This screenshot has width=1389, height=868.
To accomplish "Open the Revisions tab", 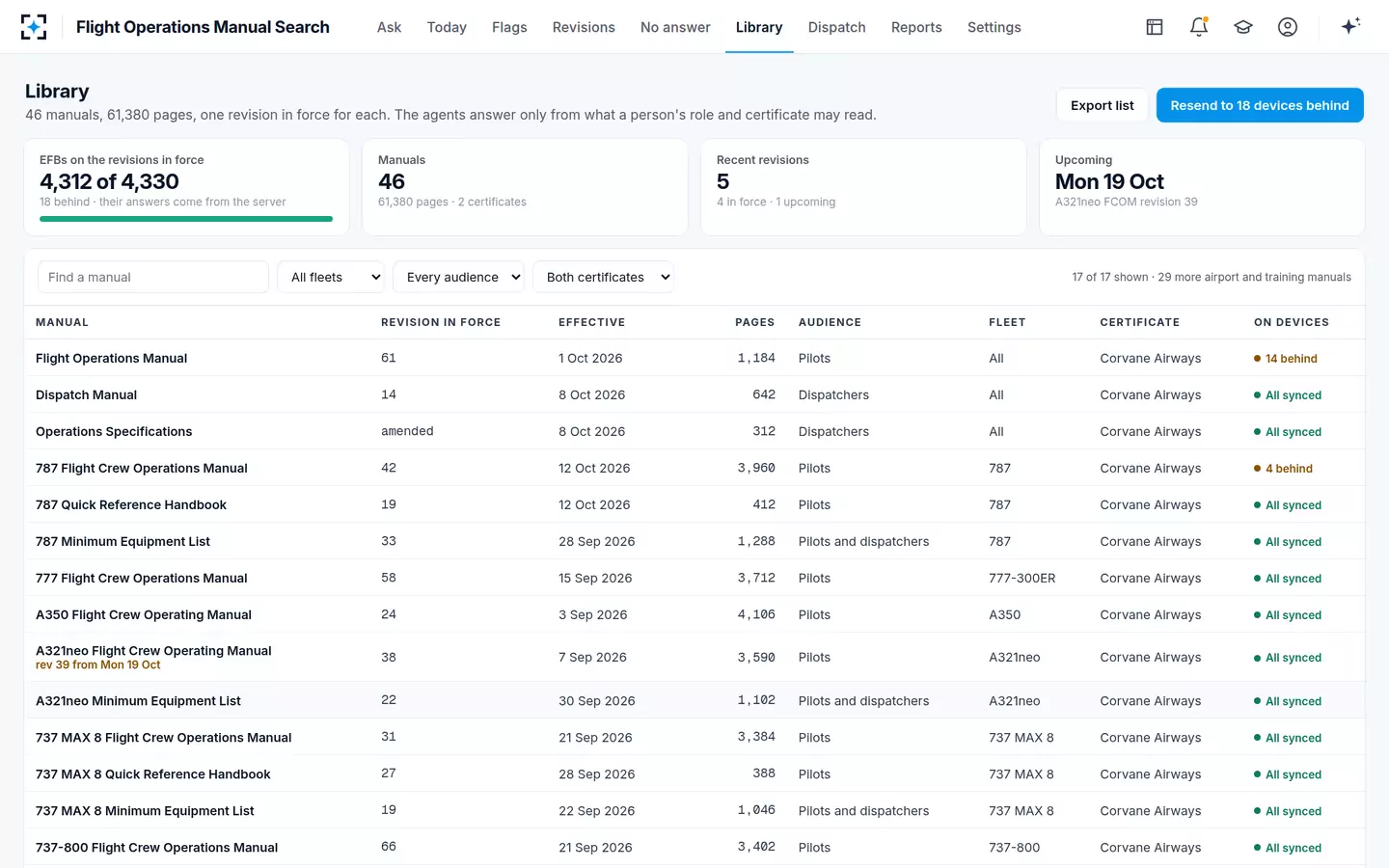I will (x=584, y=27).
